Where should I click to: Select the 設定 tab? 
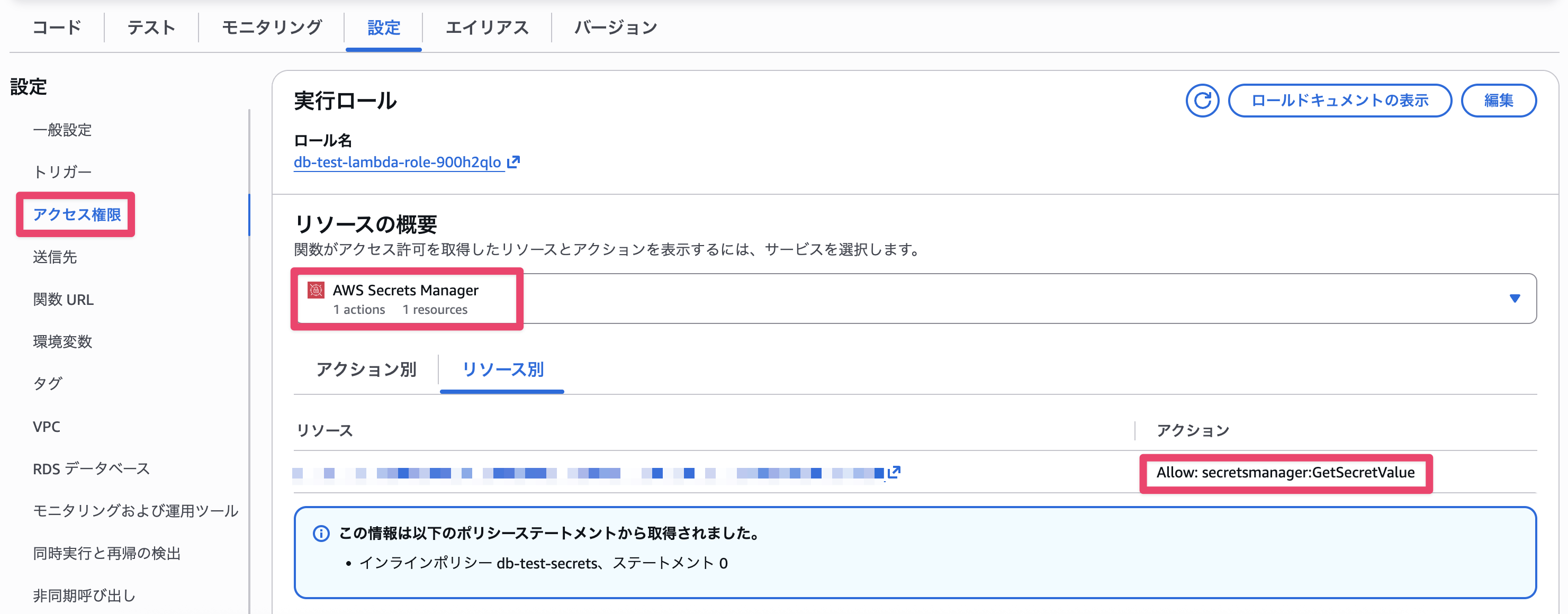pyautogui.click(x=383, y=28)
